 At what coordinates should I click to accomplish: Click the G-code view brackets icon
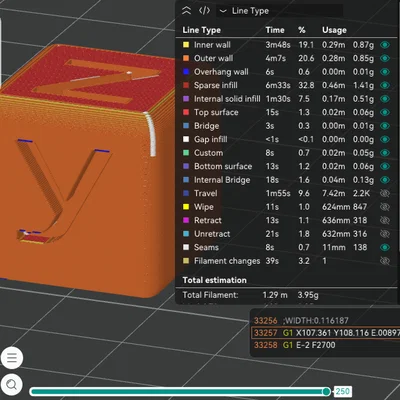pyautogui.click(x=204, y=11)
